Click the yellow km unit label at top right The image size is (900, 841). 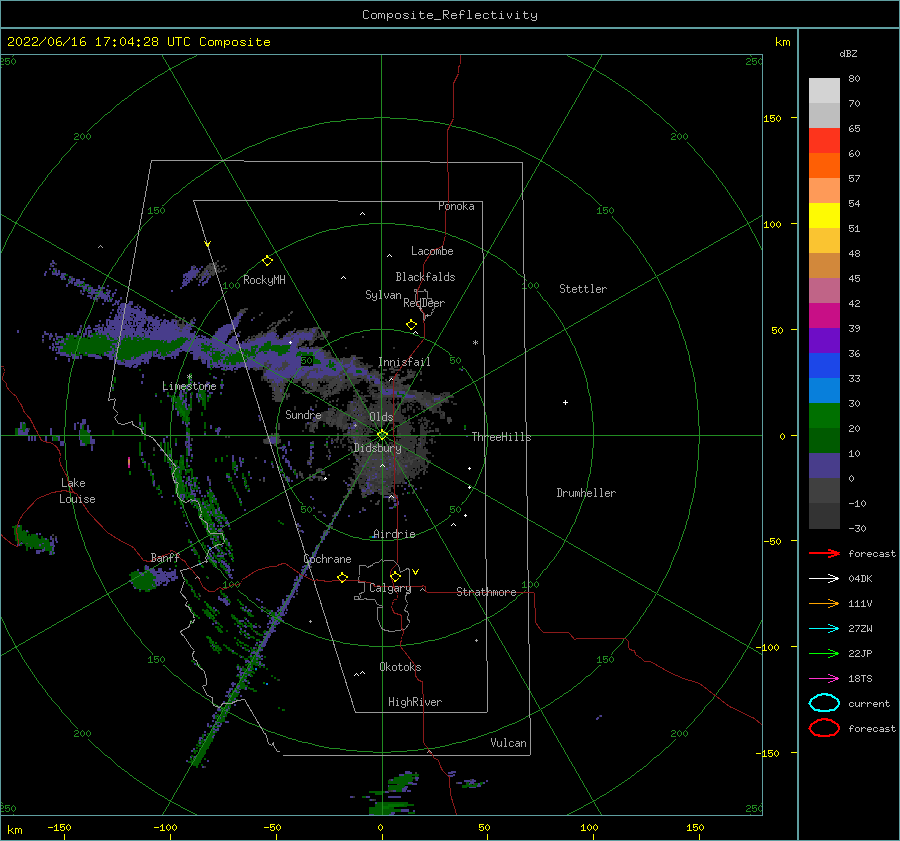[x=782, y=42]
